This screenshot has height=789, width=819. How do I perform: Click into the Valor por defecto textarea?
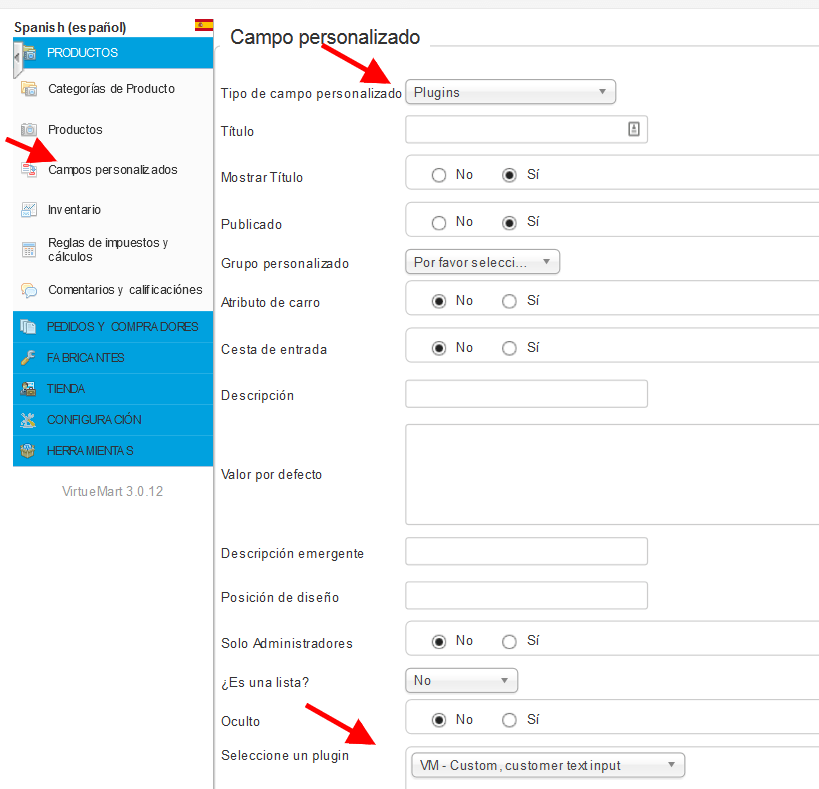(x=612, y=475)
